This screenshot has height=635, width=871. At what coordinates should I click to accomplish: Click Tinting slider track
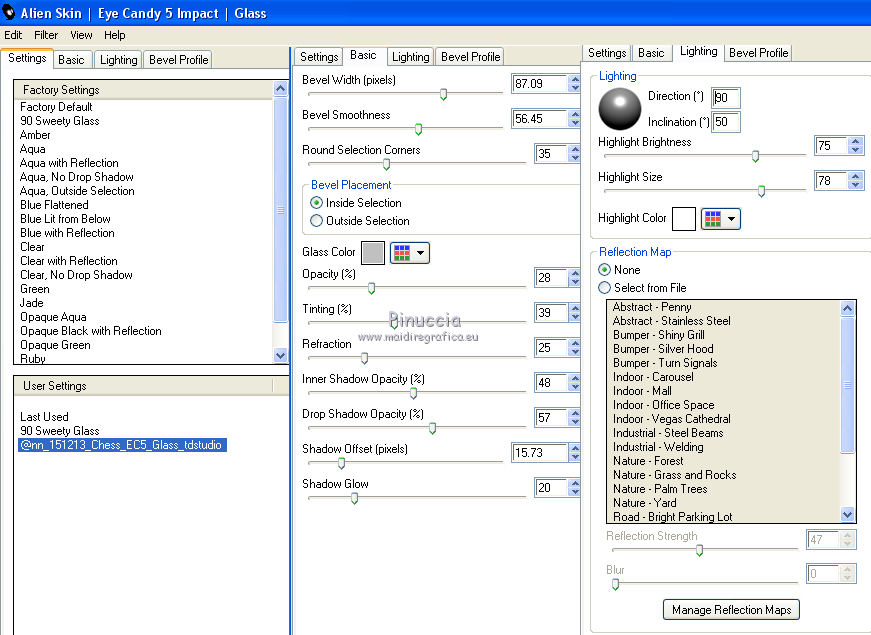point(417,322)
